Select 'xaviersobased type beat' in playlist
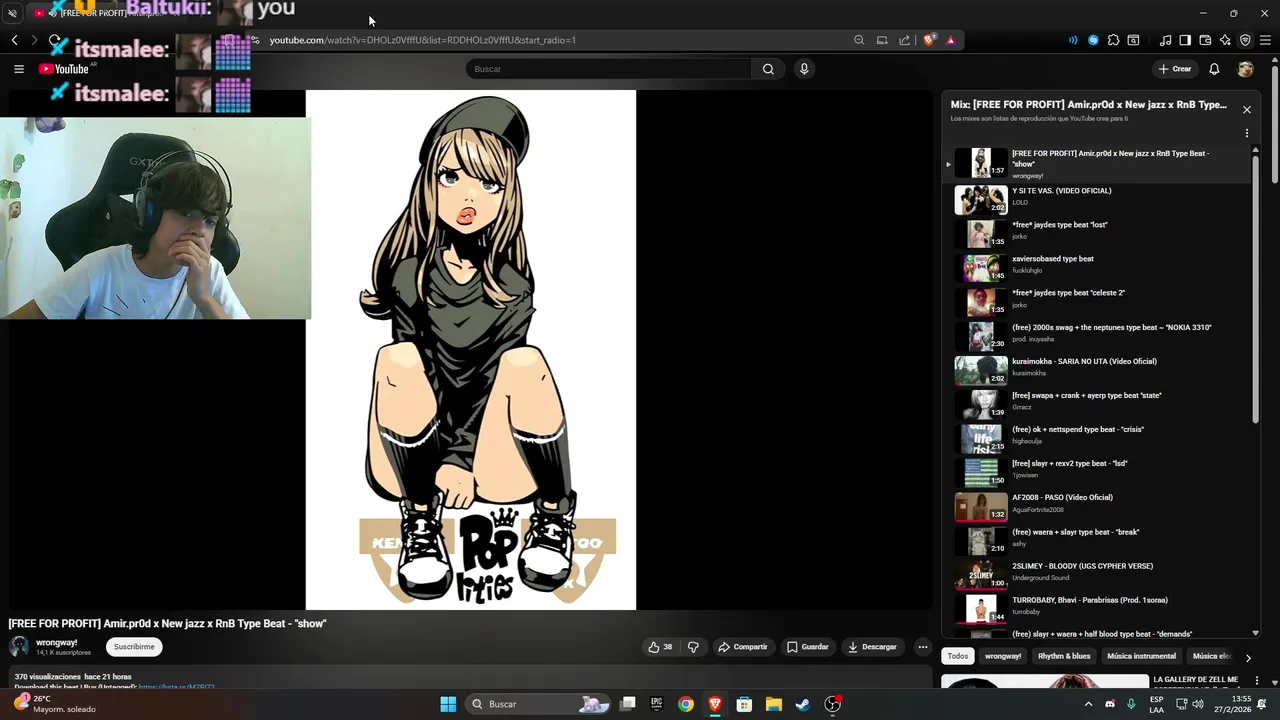1280x720 pixels. click(x=1097, y=268)
